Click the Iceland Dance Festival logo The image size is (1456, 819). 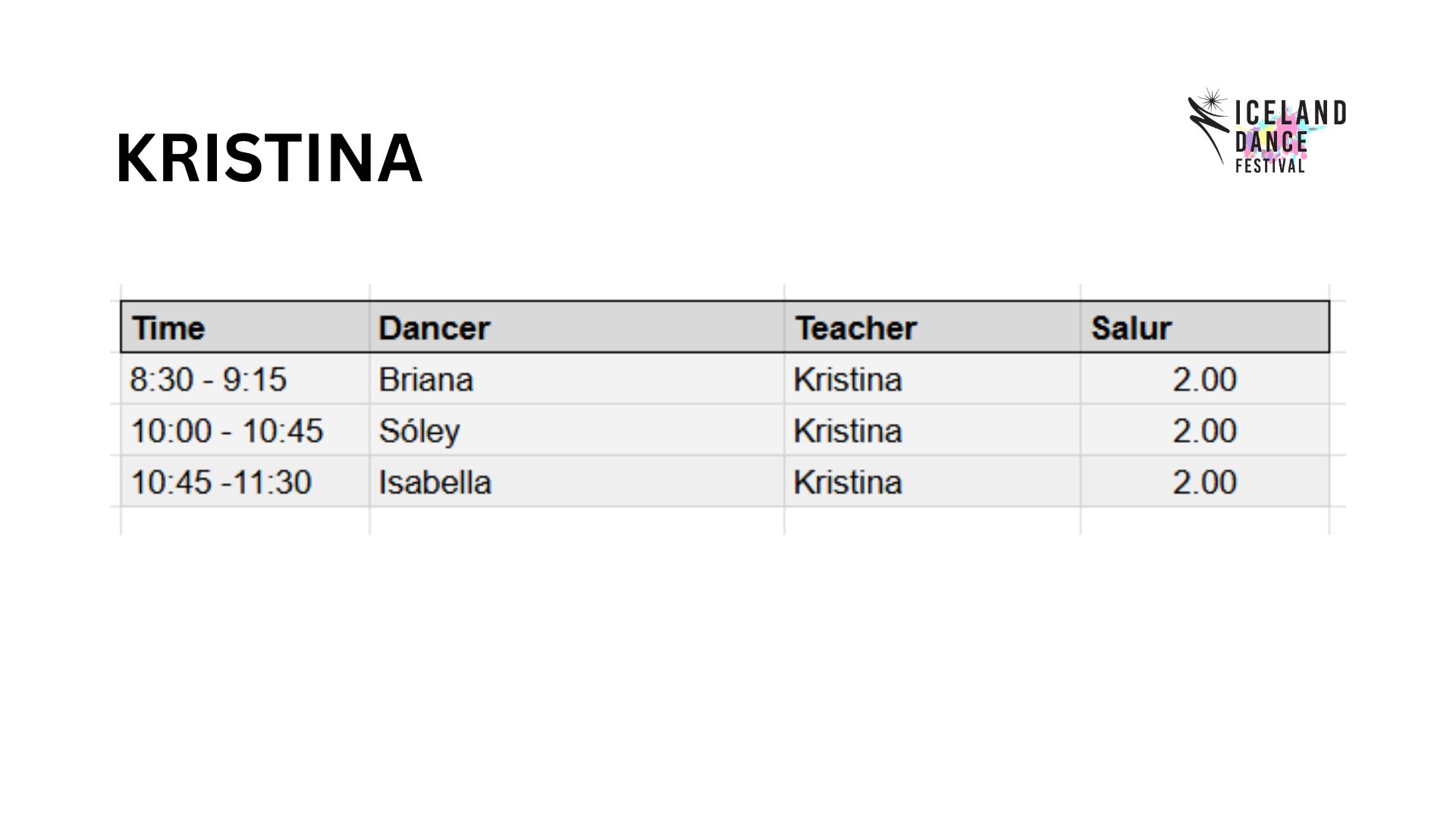point(1267,130)
